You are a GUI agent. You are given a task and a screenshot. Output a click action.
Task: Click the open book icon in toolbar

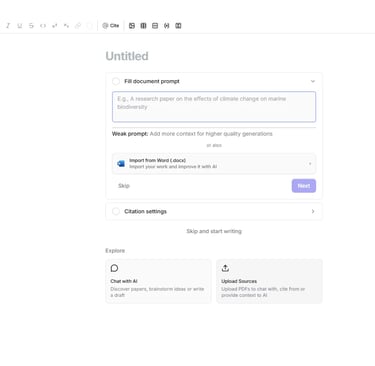pyautogui.click(x=178, y=26)
